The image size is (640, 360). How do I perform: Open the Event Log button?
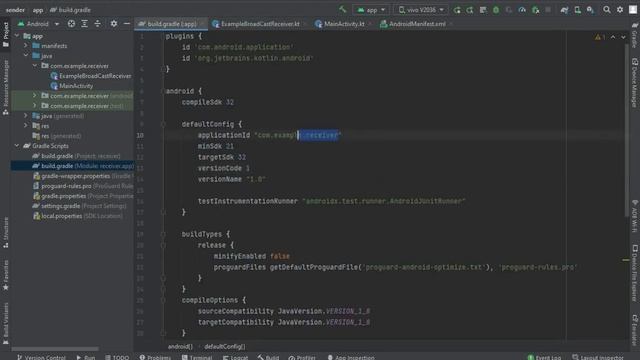tap(544, 357)
